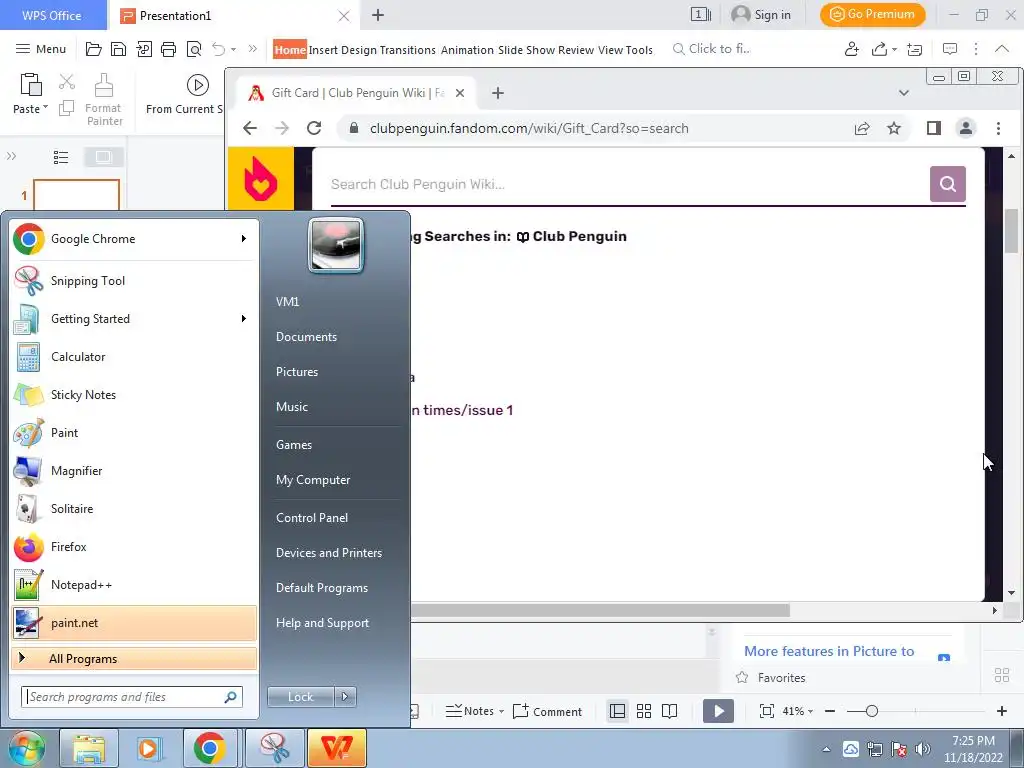Viewport: 1024px width, 768px height.
Task: Open Control Panel from Start menu
Action: [x=312, y=518]
